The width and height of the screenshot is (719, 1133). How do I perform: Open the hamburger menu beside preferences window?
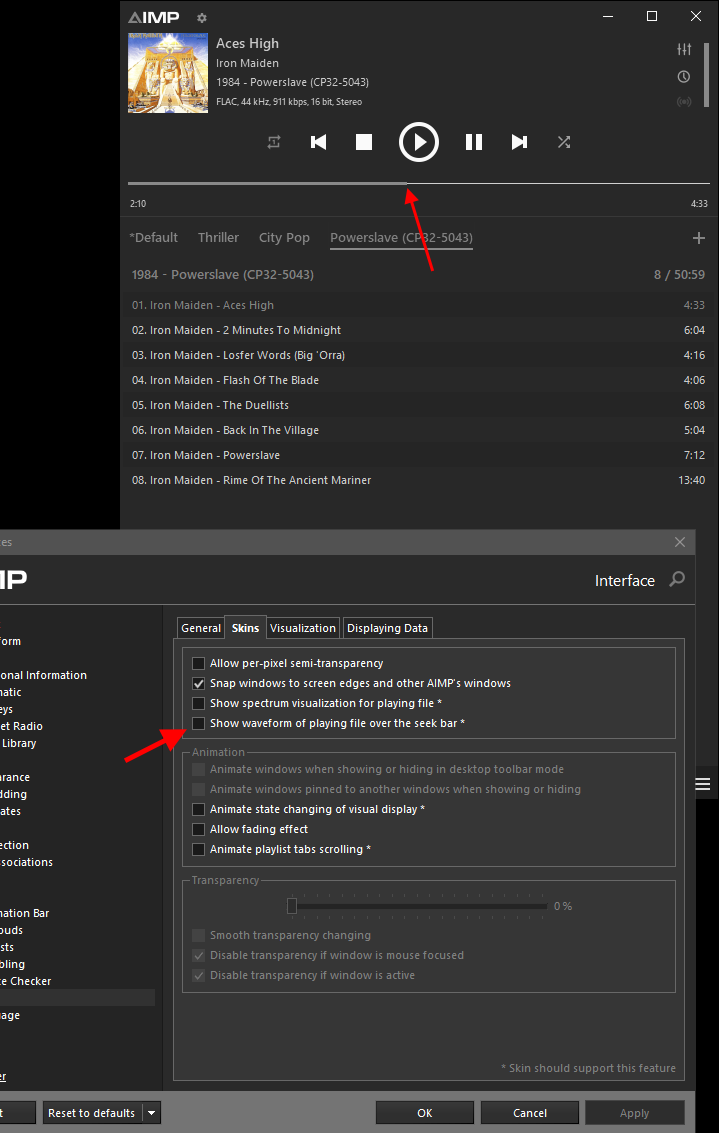click(x=702, y=785)
